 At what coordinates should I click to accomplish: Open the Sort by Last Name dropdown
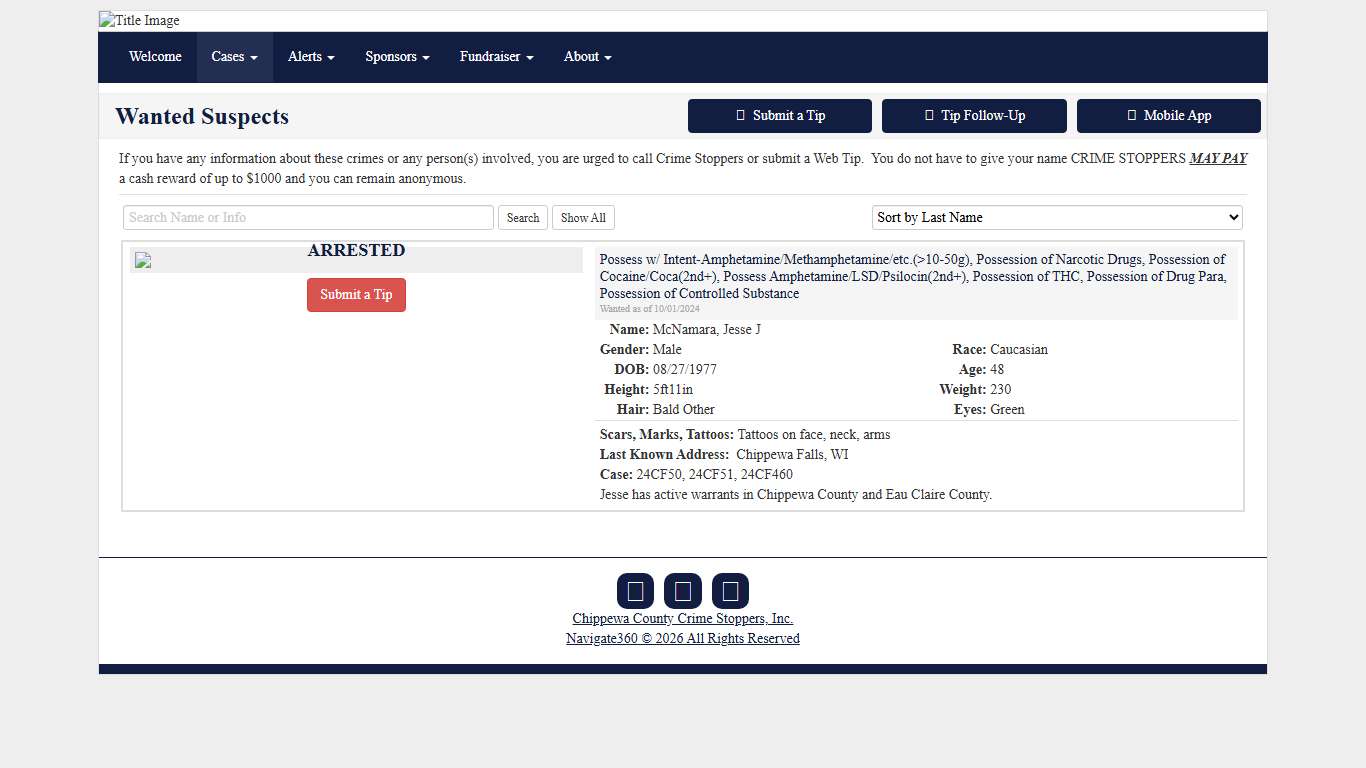1057,218
